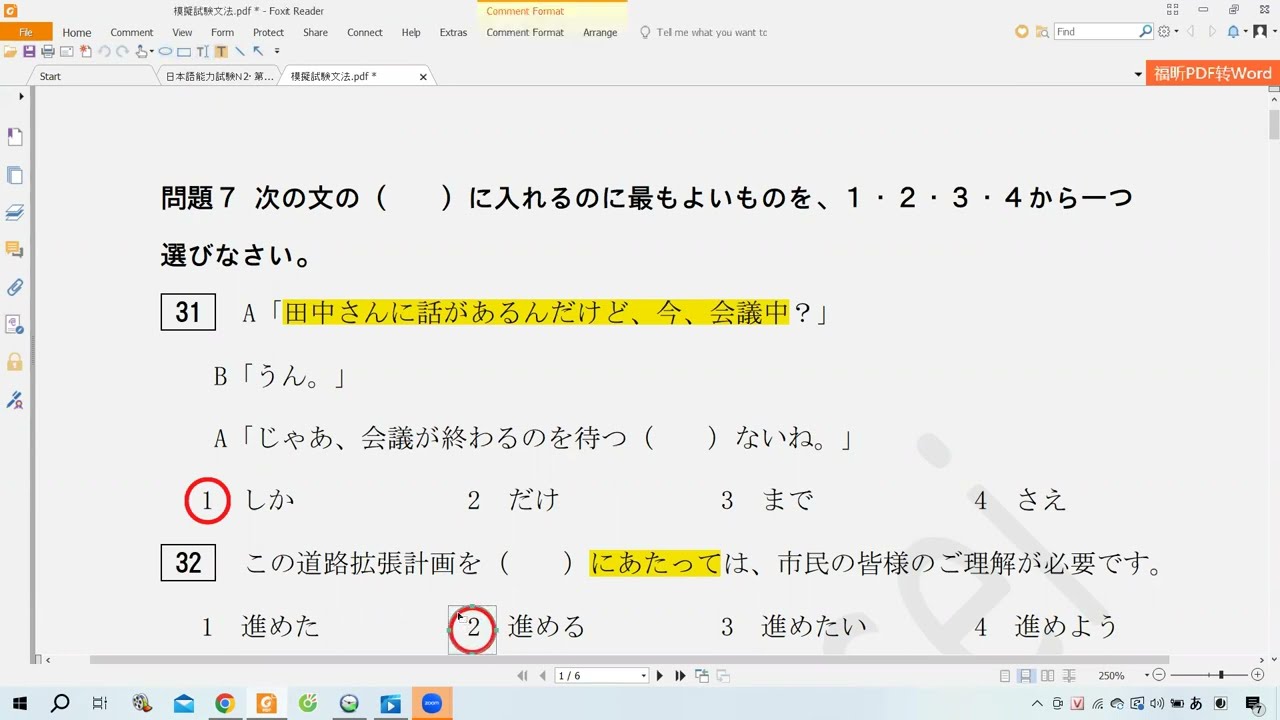
Task: Open the Pages thumbnails panel
Action: (x=15, y=175)
